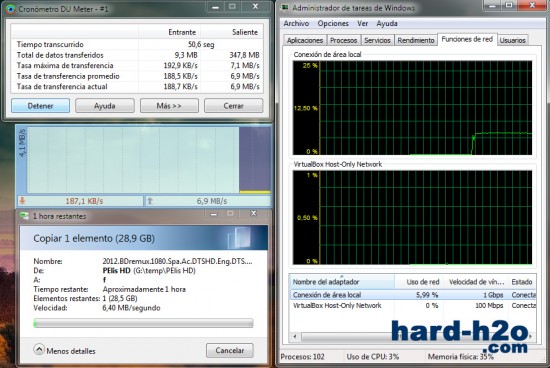Click the DU Meter stopwatch title icon
Image resolution: width=550 pixels, height=368 pixels.
(11, 9)
